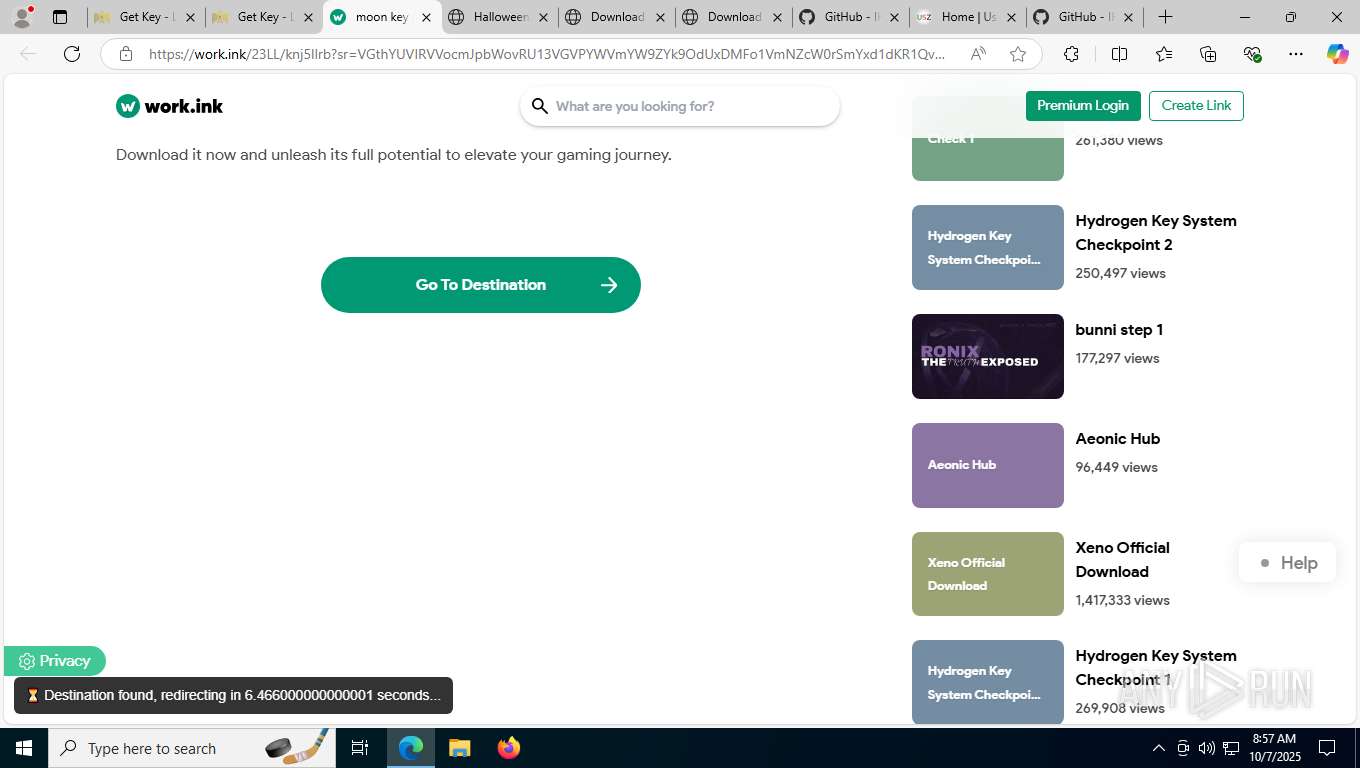View site information lock icon
This screenshot has height=768, width=1360.
tap(125, 54)
